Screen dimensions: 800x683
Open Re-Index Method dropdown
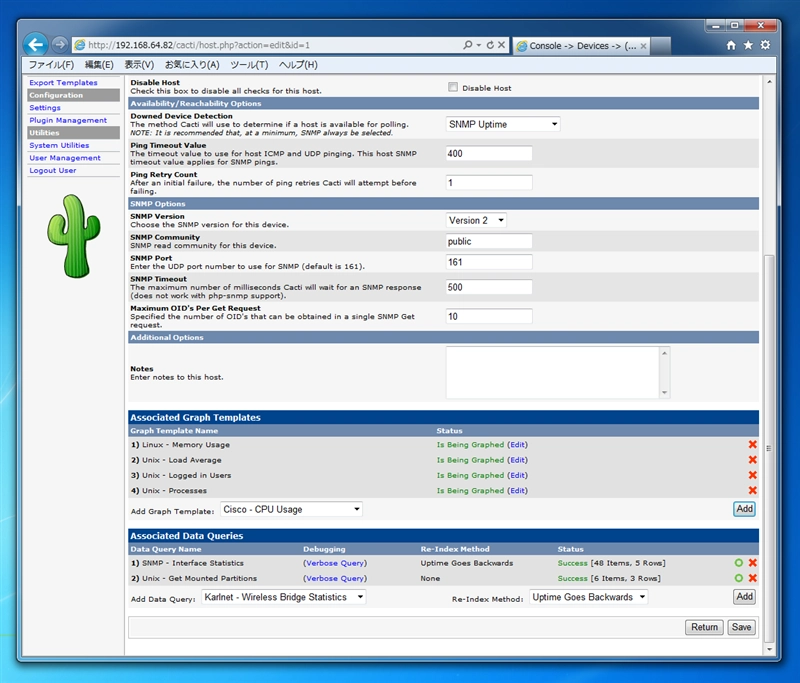588,597
